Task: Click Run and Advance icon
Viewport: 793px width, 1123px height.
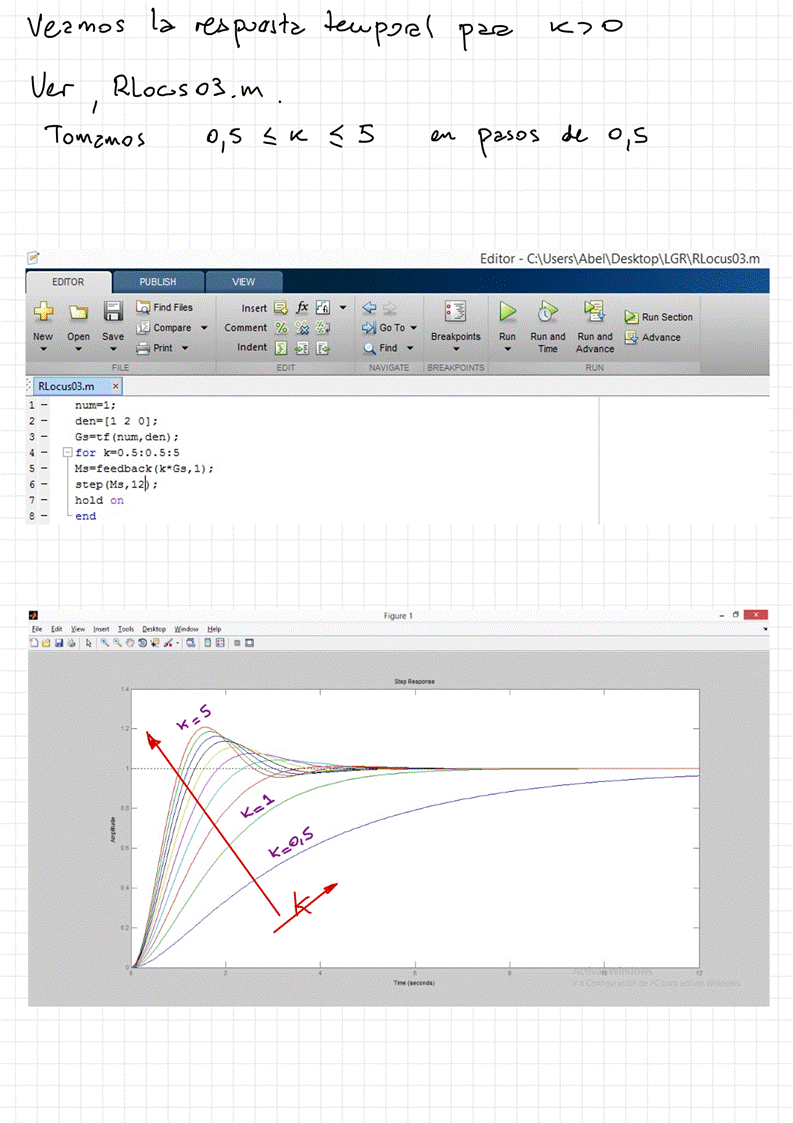Action: [x=595, y=312]
